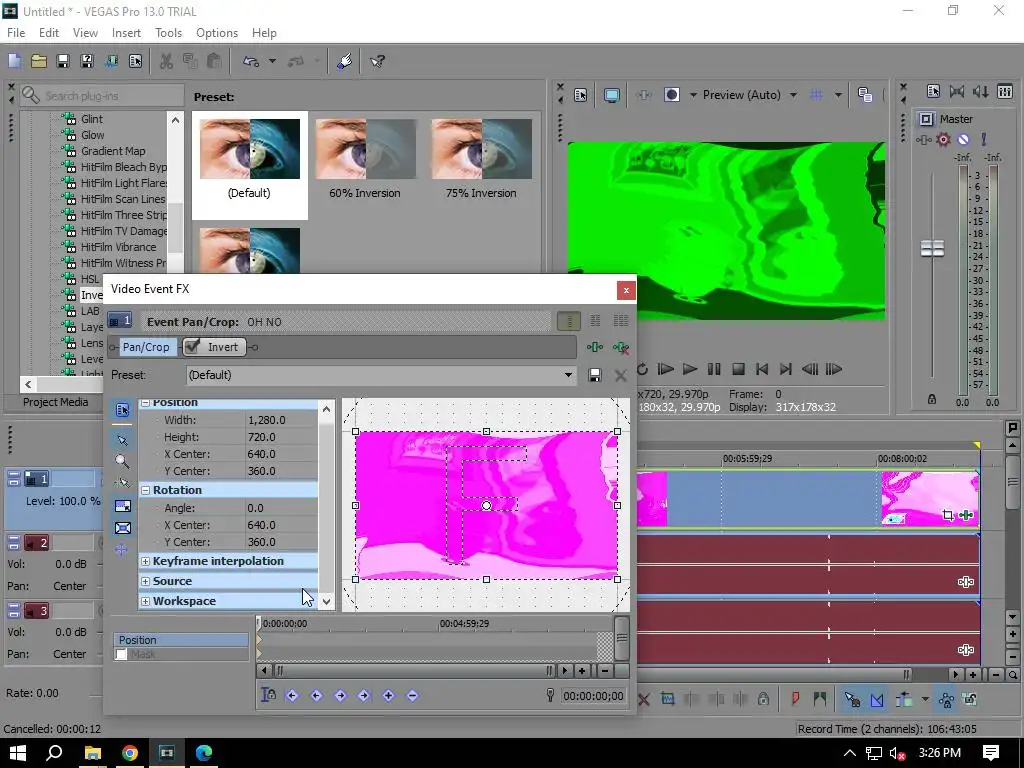
Task: Open Master FX gear icon
Action: coord(944,139)
